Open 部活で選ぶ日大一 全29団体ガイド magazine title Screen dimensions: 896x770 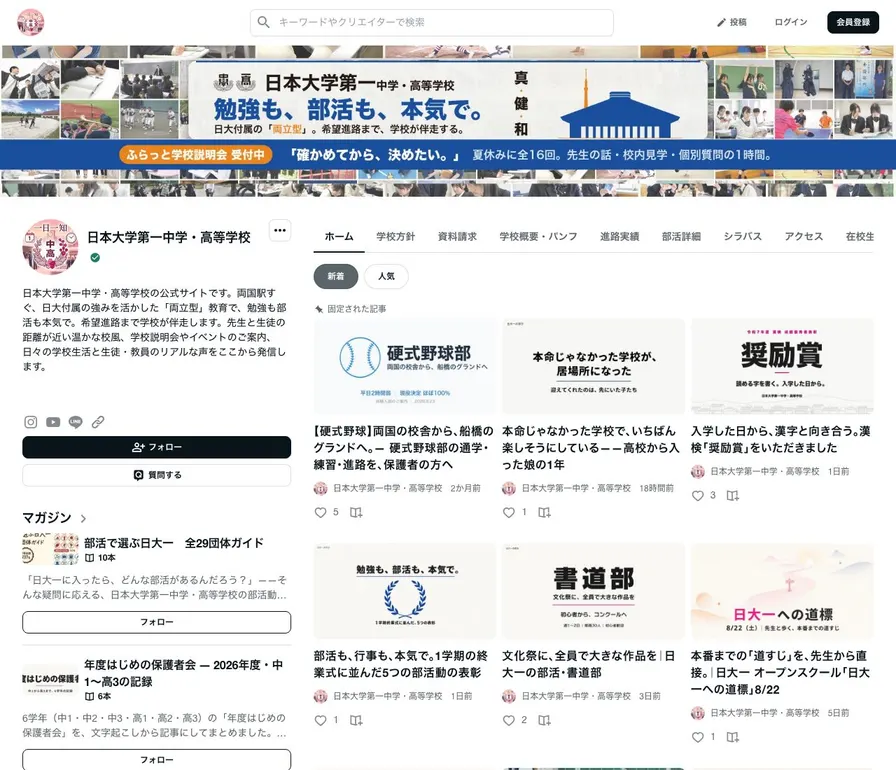pos(174,543)
